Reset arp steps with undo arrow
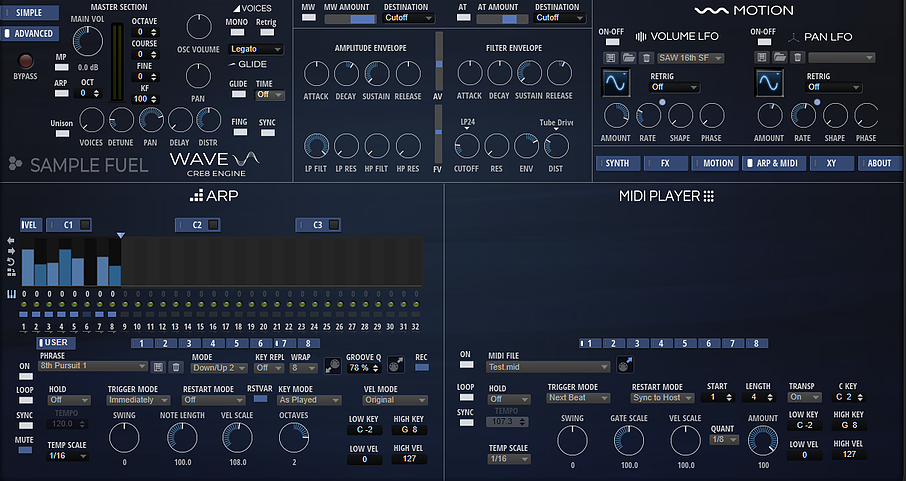The height and width of the screenshot is (481, 906). tap(10, 261)
